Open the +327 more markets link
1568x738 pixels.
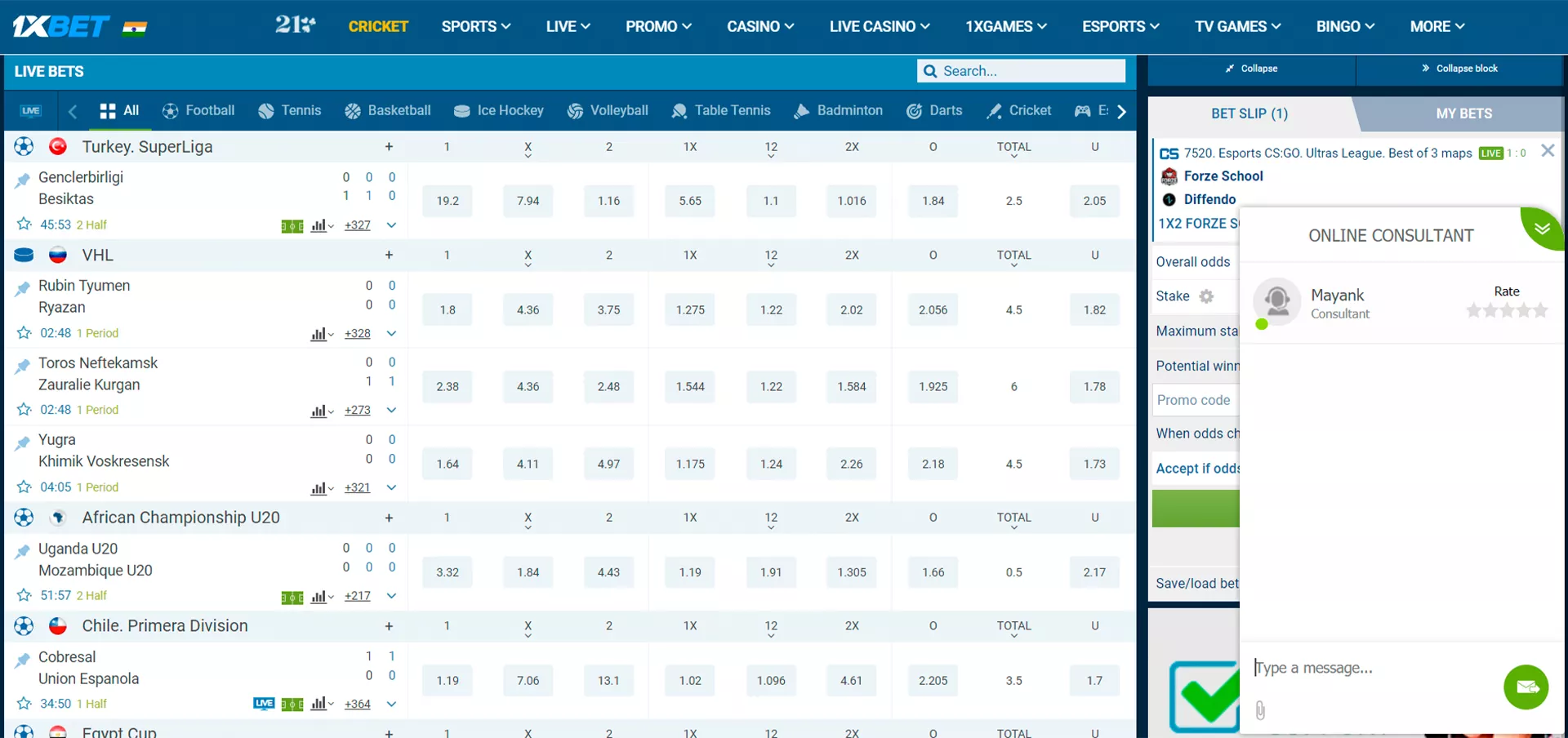[357, 225]
